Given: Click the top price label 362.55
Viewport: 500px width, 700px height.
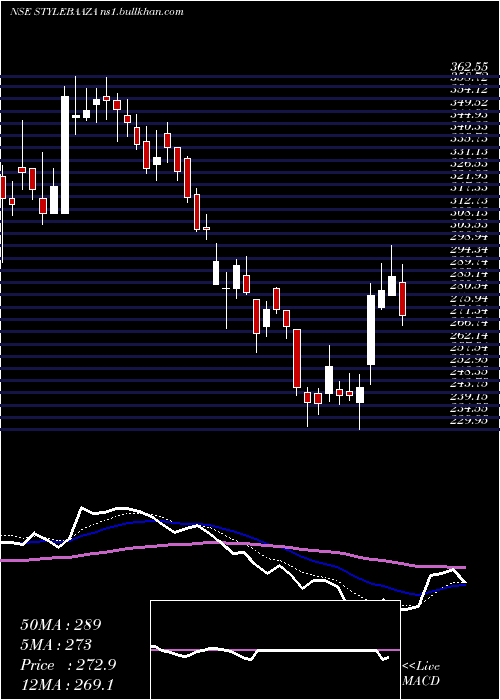Looking at the screenshot, I should (468, 68).
